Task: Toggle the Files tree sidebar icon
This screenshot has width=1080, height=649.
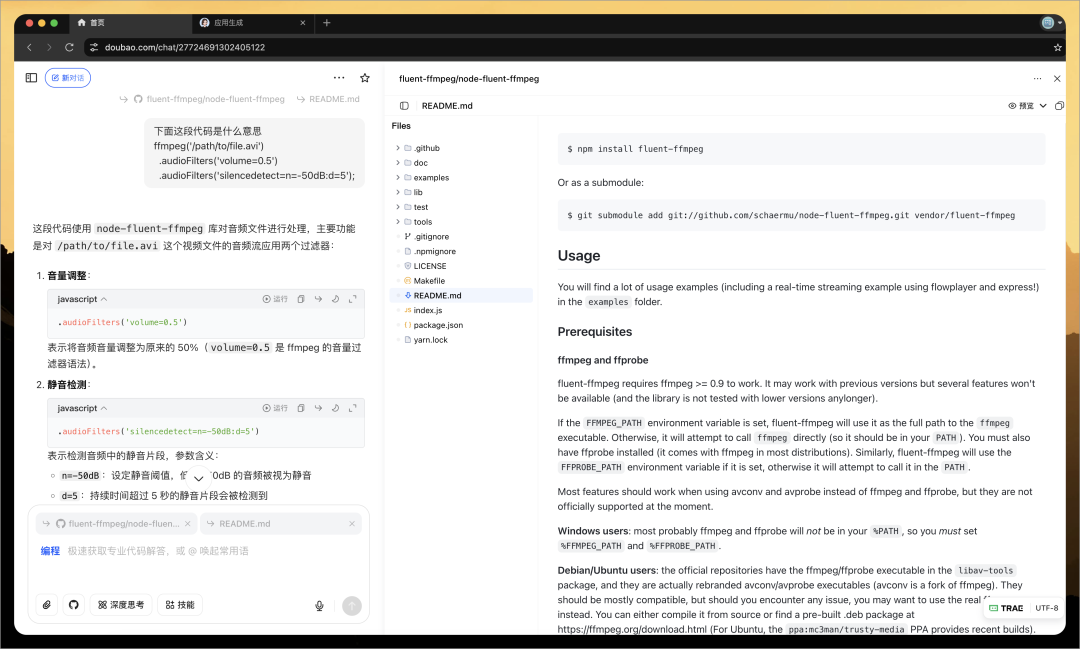Action: tap(404, 105)
